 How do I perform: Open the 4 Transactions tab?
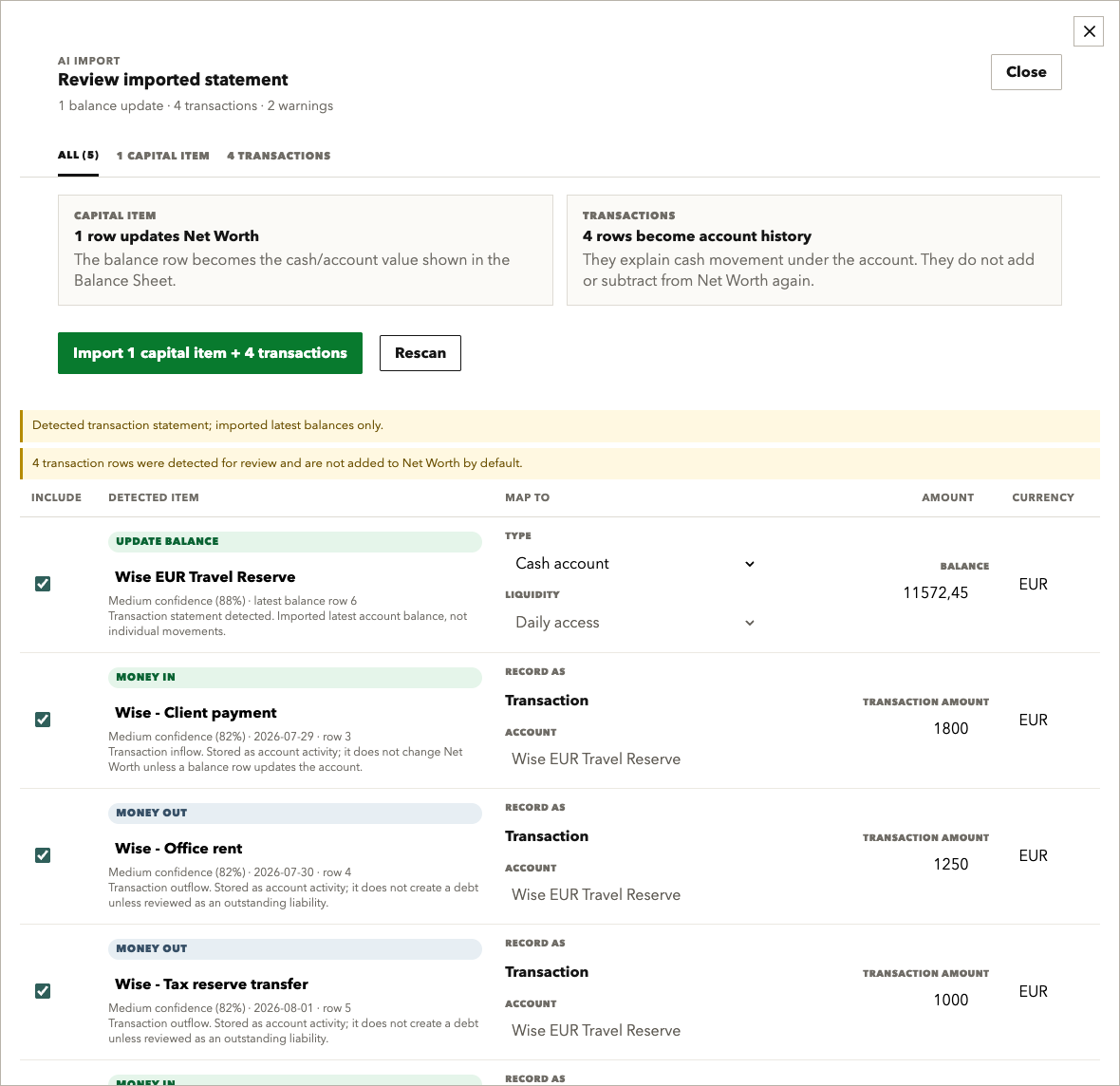[278, 156]
